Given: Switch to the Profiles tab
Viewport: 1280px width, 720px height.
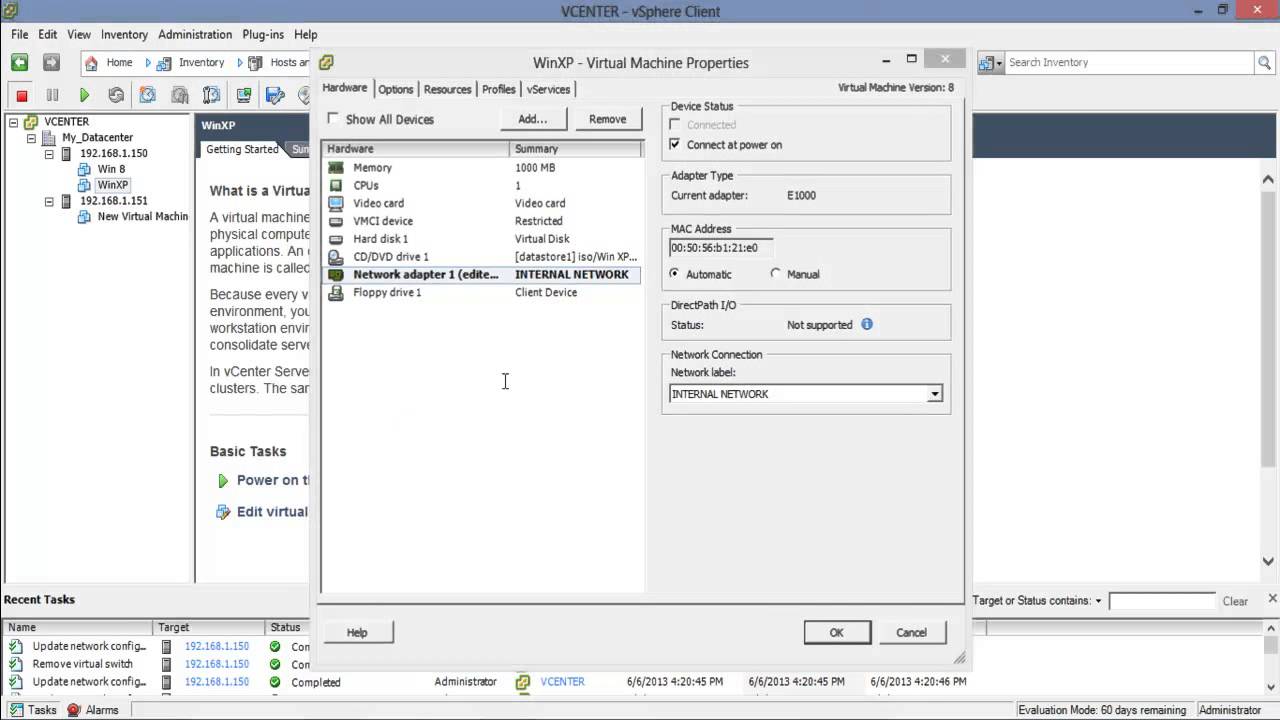Looking at the screenshot, I should coord(499,89).
